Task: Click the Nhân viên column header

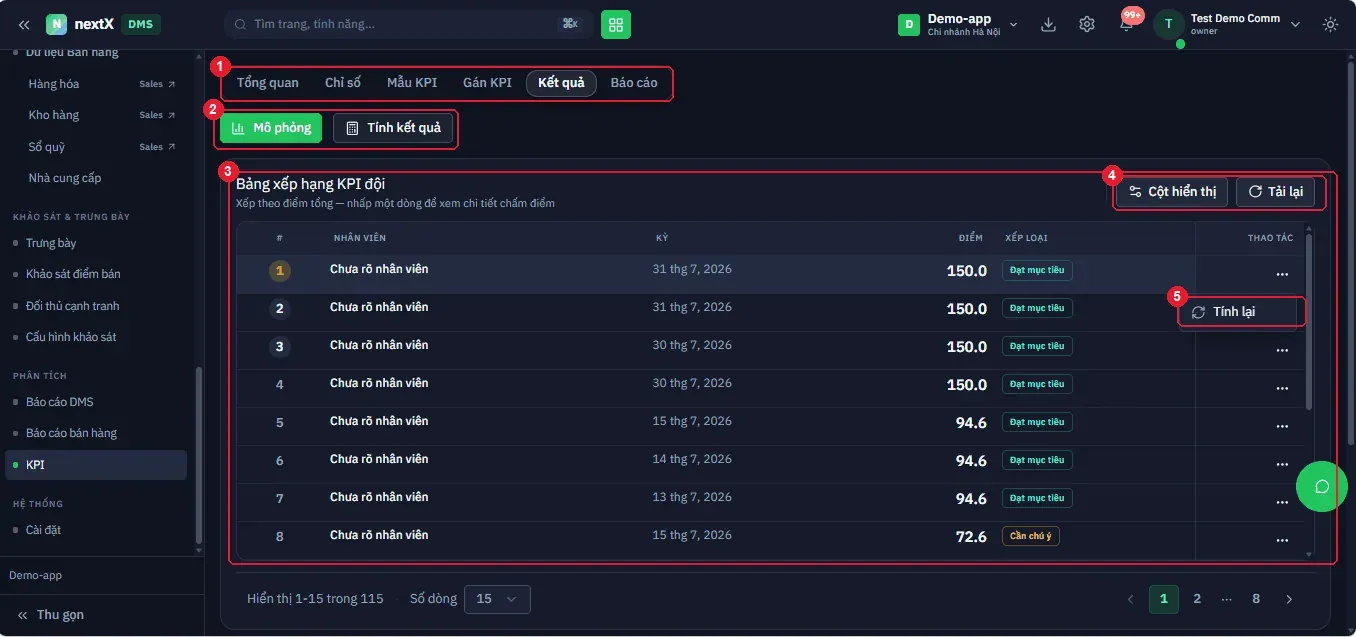Action: click(360, 238)
